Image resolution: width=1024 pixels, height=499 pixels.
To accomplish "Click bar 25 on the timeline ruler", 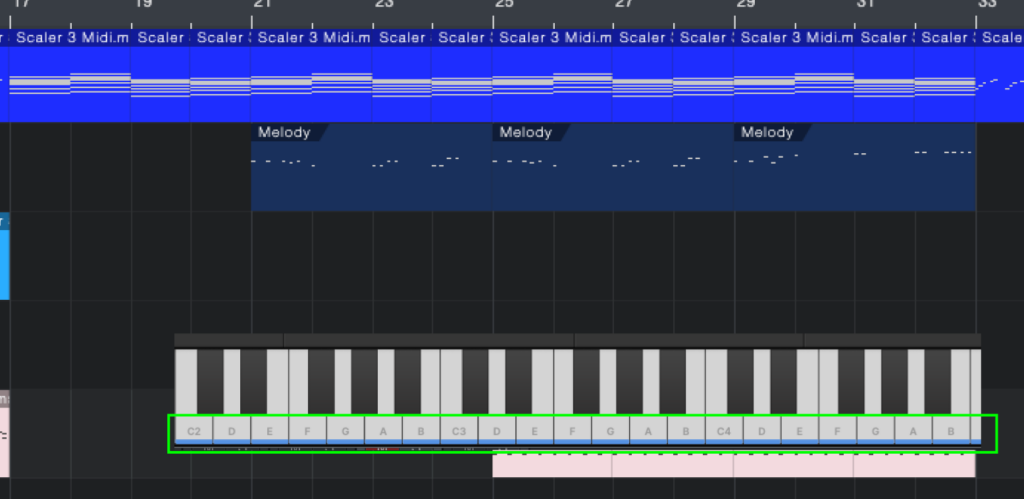I will point(503,5).
